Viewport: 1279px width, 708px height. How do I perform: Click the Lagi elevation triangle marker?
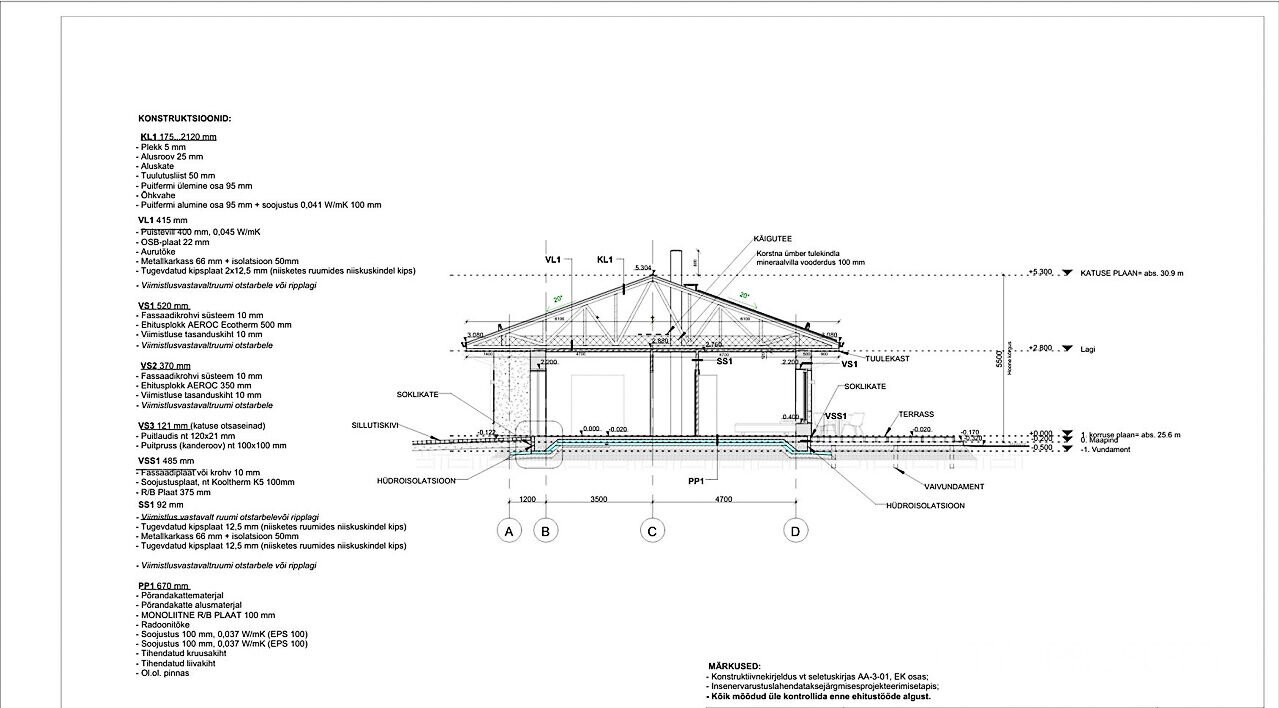pos(1067,348)
